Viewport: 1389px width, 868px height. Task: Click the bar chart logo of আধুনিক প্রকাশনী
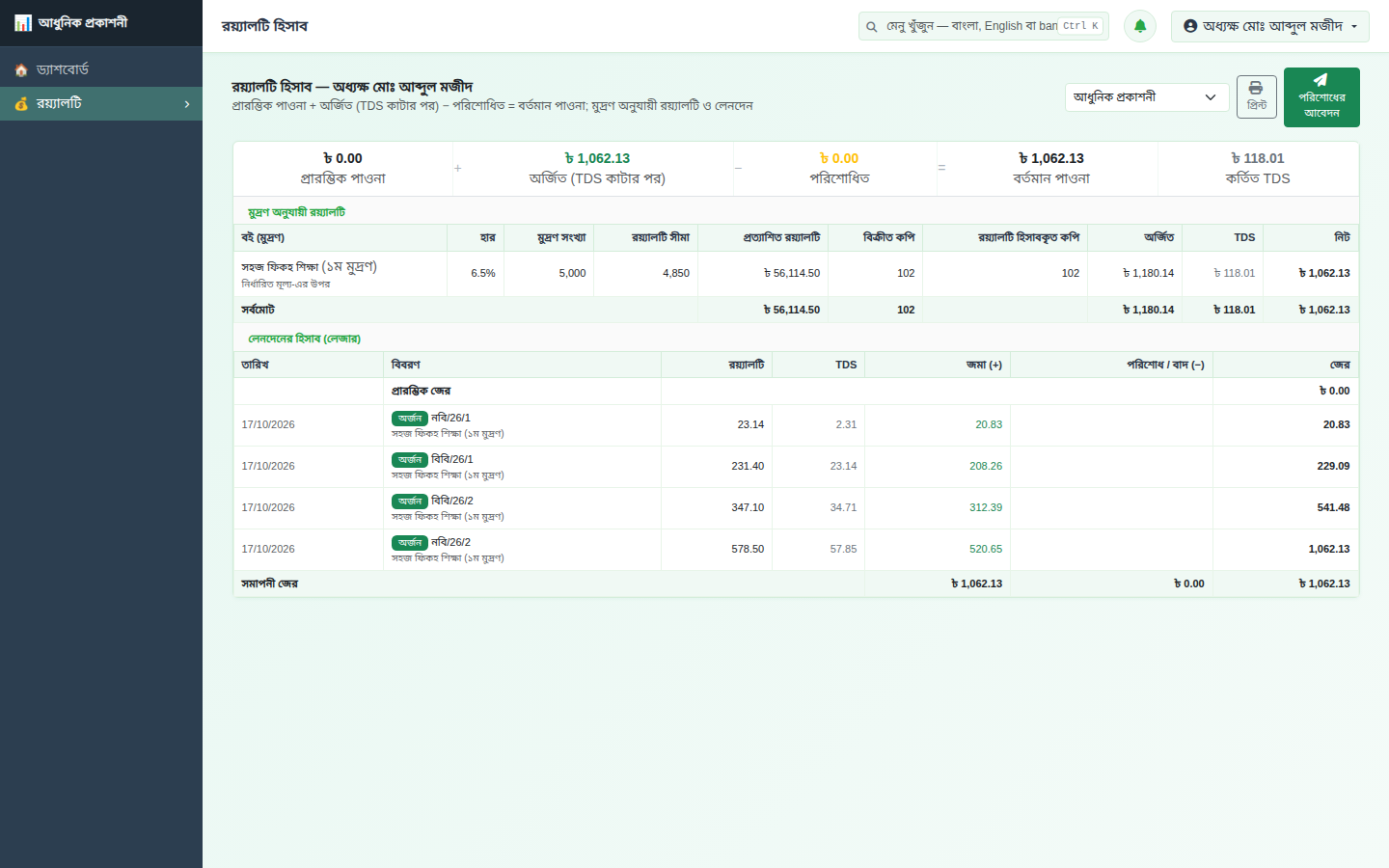click(23, 22)
